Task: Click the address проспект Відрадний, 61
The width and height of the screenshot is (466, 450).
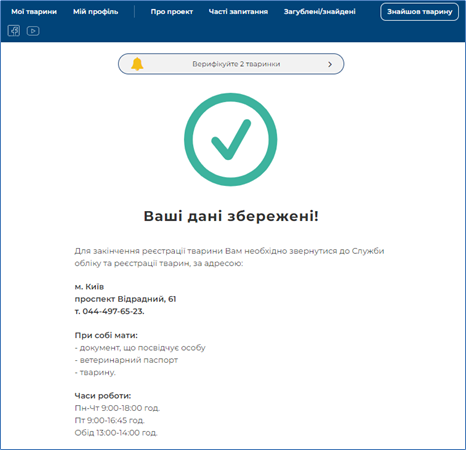Action: tap(125, 299)
